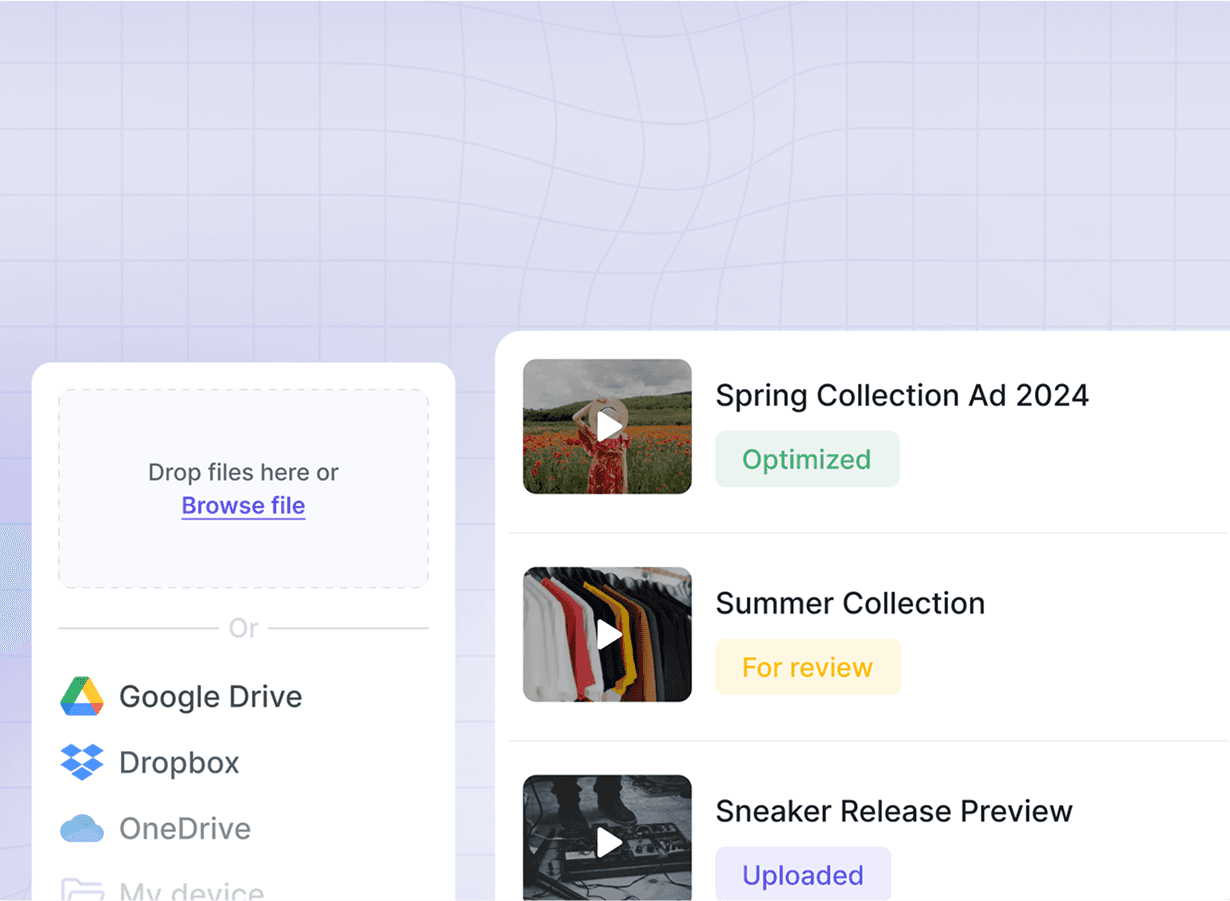This screenshot has height=901, width=1230.
Task: Open the Browse file link
Action: pos(243,506)
